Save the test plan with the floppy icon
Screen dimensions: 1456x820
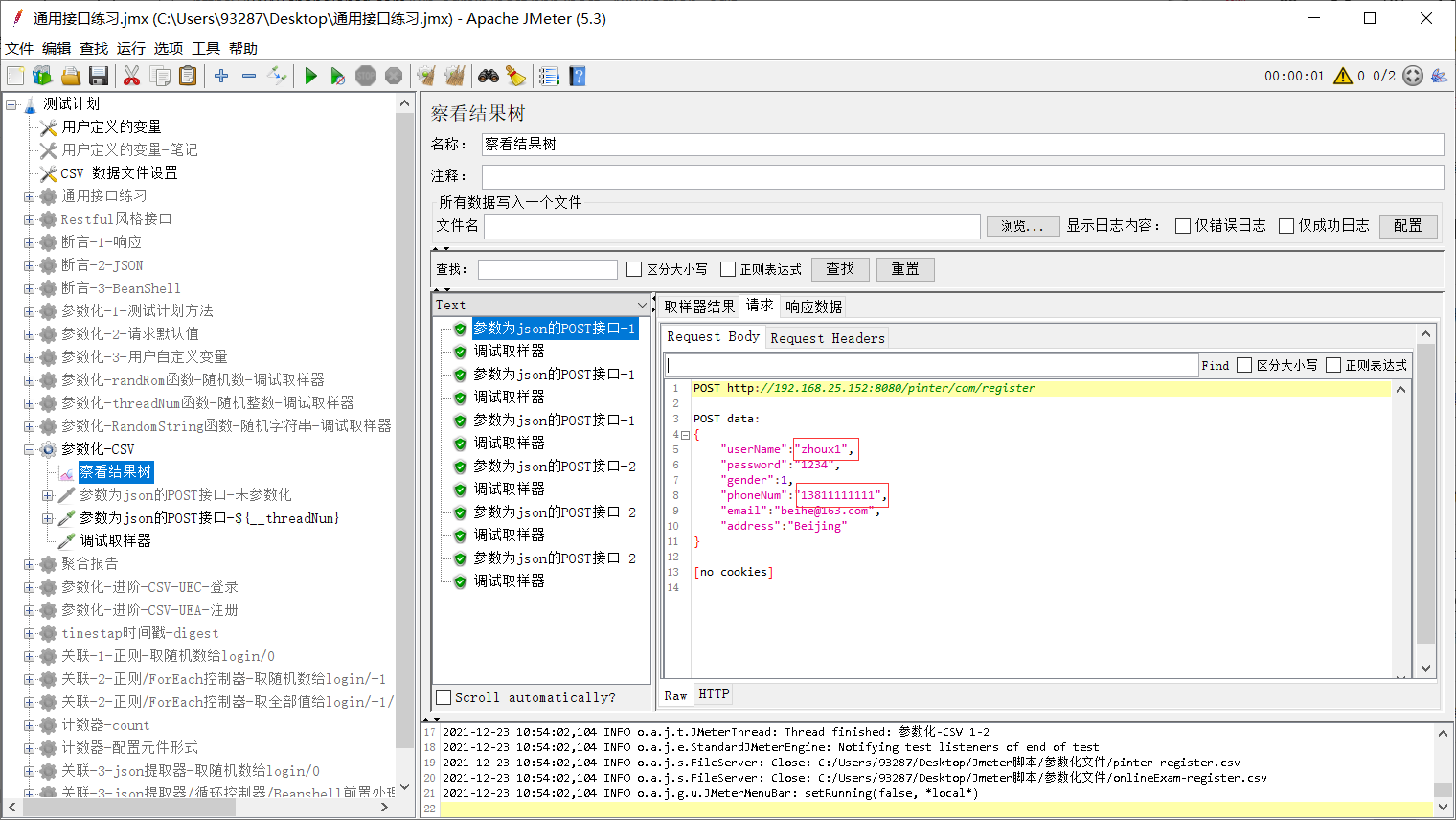tap(98, 76)
